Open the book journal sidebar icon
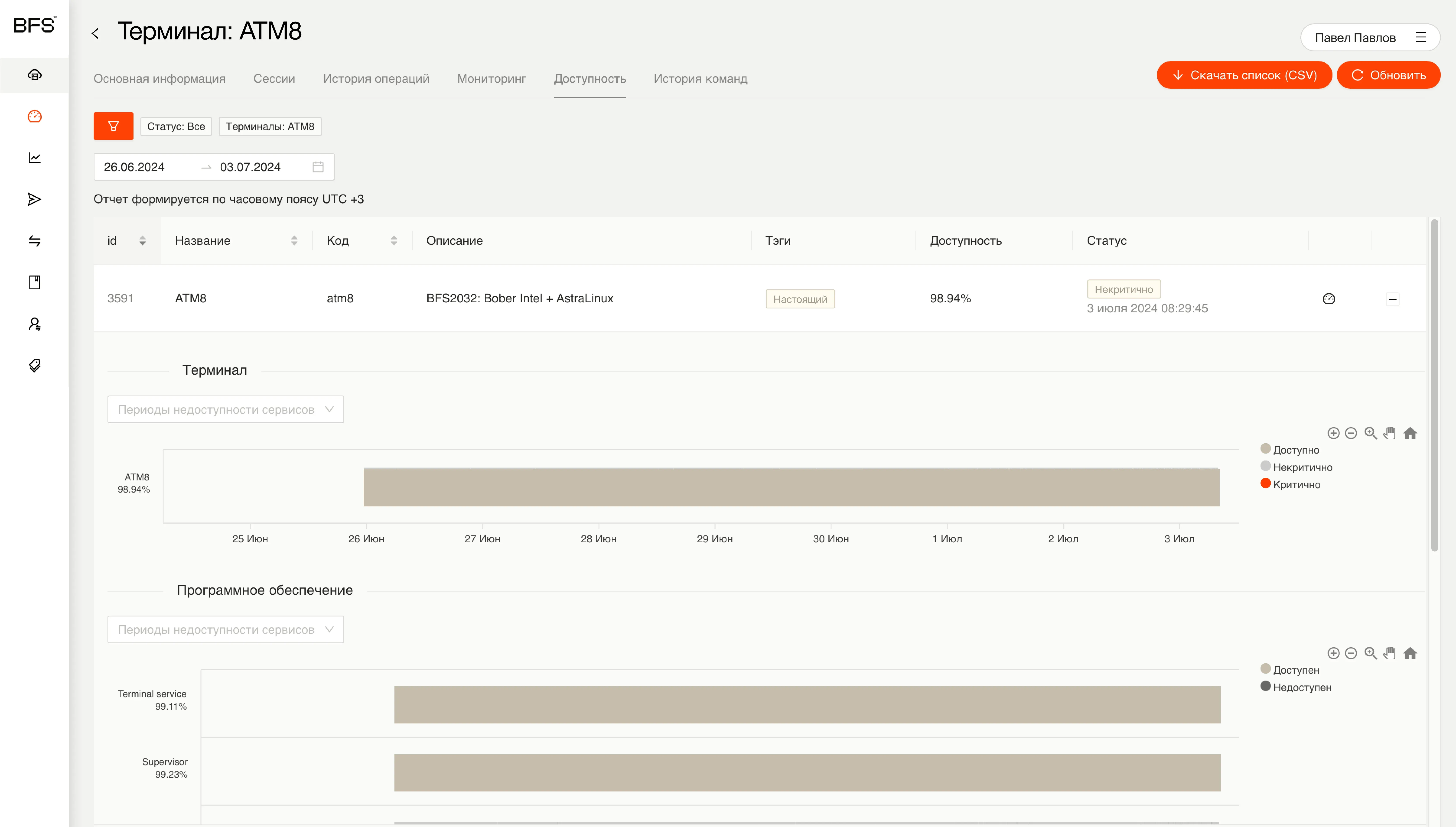The height and width of the screenshot is (827, 1456). pyautogui.click(x=35, y=282)
